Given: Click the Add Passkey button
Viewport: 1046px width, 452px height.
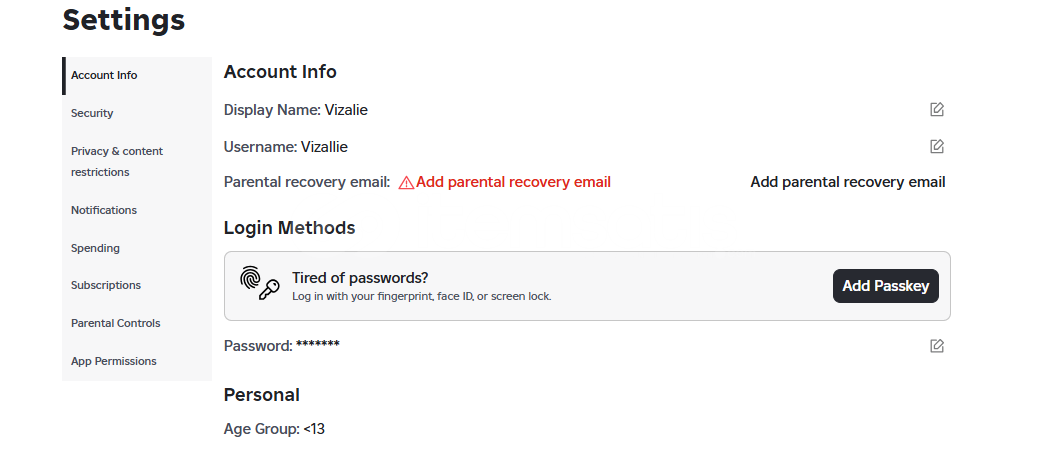Looking at the screenshot, I should [885, 286].
